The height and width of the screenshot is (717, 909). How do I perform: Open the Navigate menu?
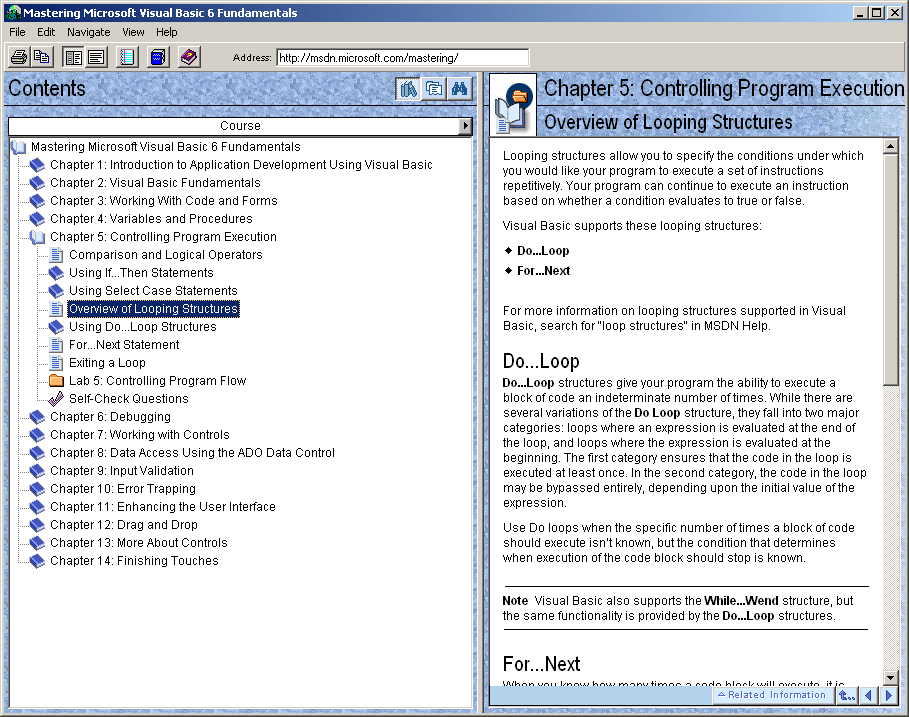[x=88, y=32]
